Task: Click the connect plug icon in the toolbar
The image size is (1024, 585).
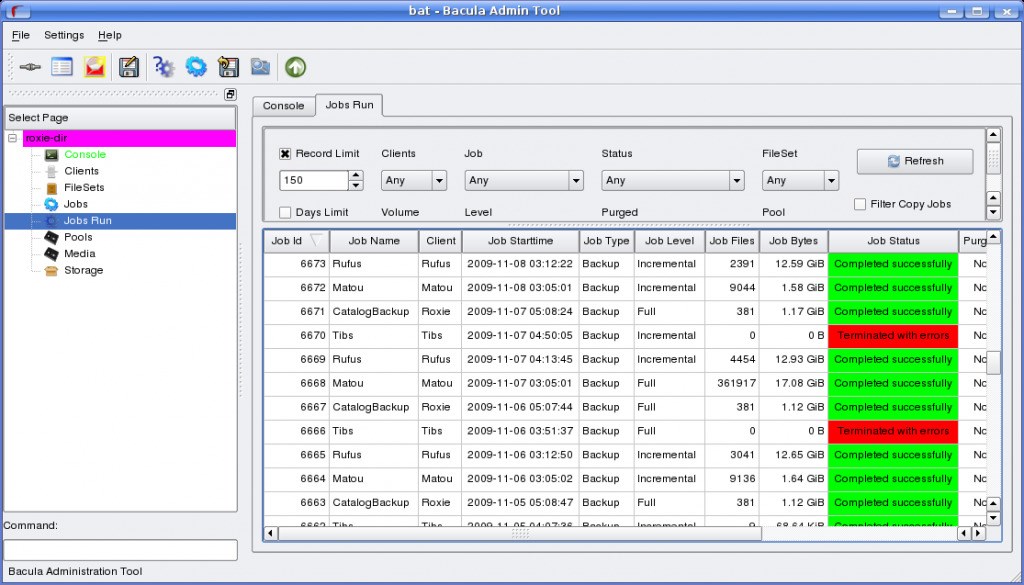Action: tap(30, 67)
